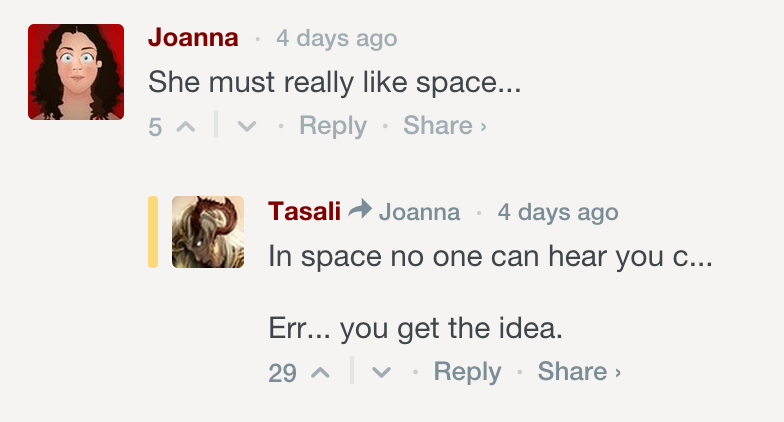Open the timestamp on Tasali's reply
The width and height of the screenshot is (784, 422).
(557, 212)
